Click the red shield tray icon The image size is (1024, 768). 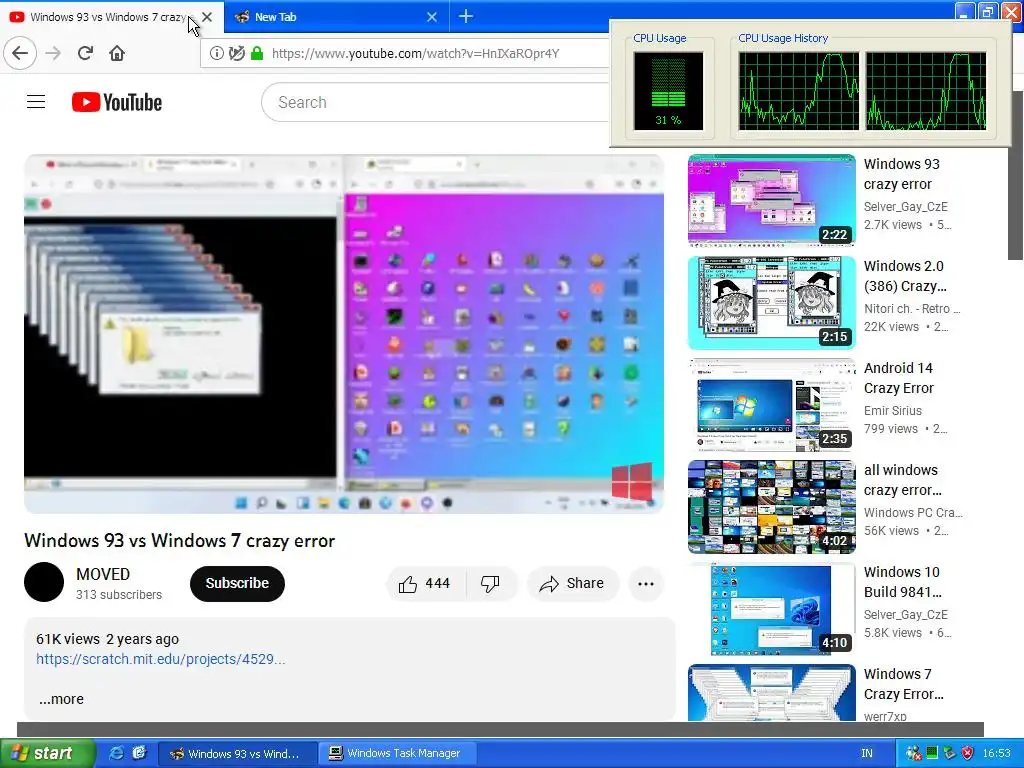click(x=967, y=753)
